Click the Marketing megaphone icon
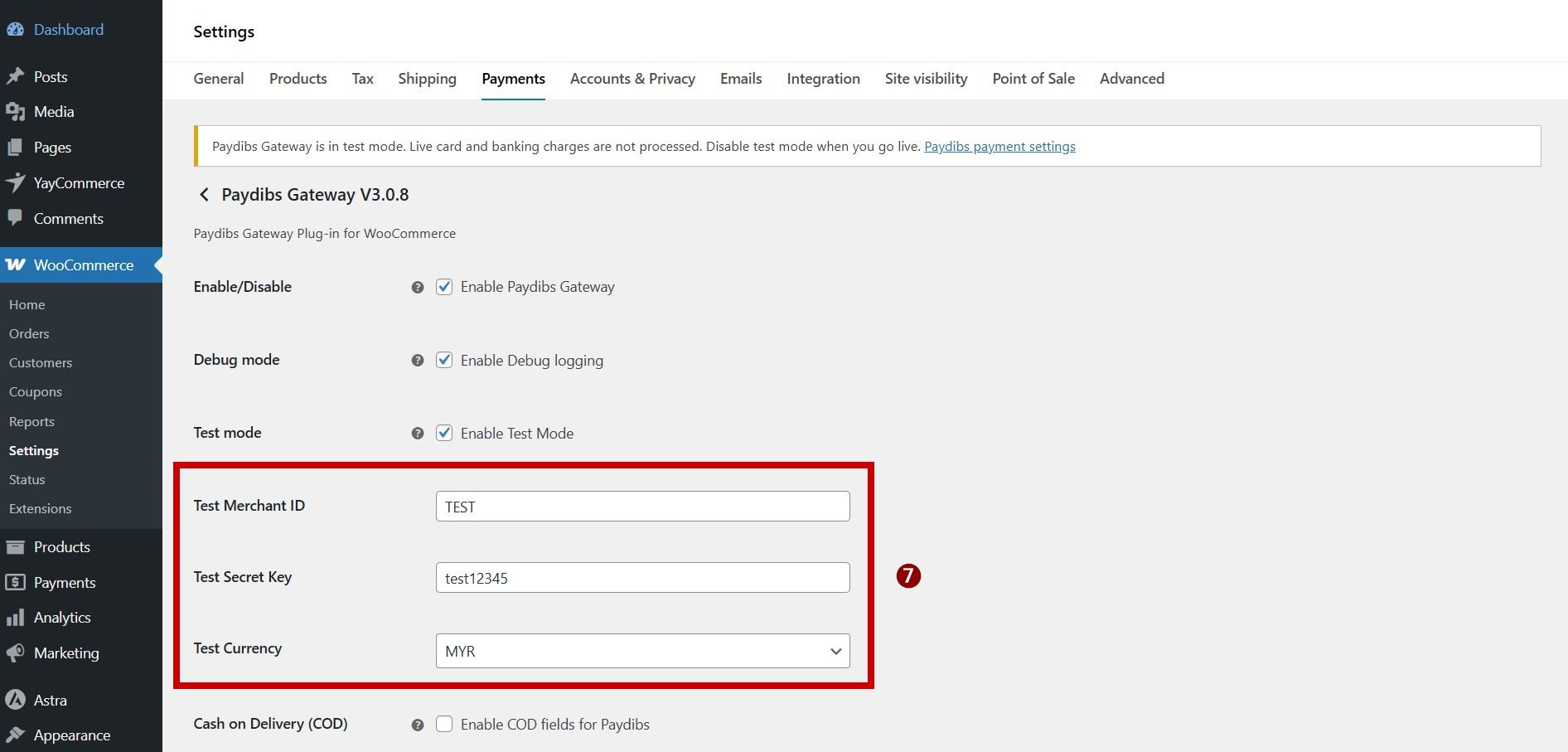The image size is (1568, 752). (15, 653)
